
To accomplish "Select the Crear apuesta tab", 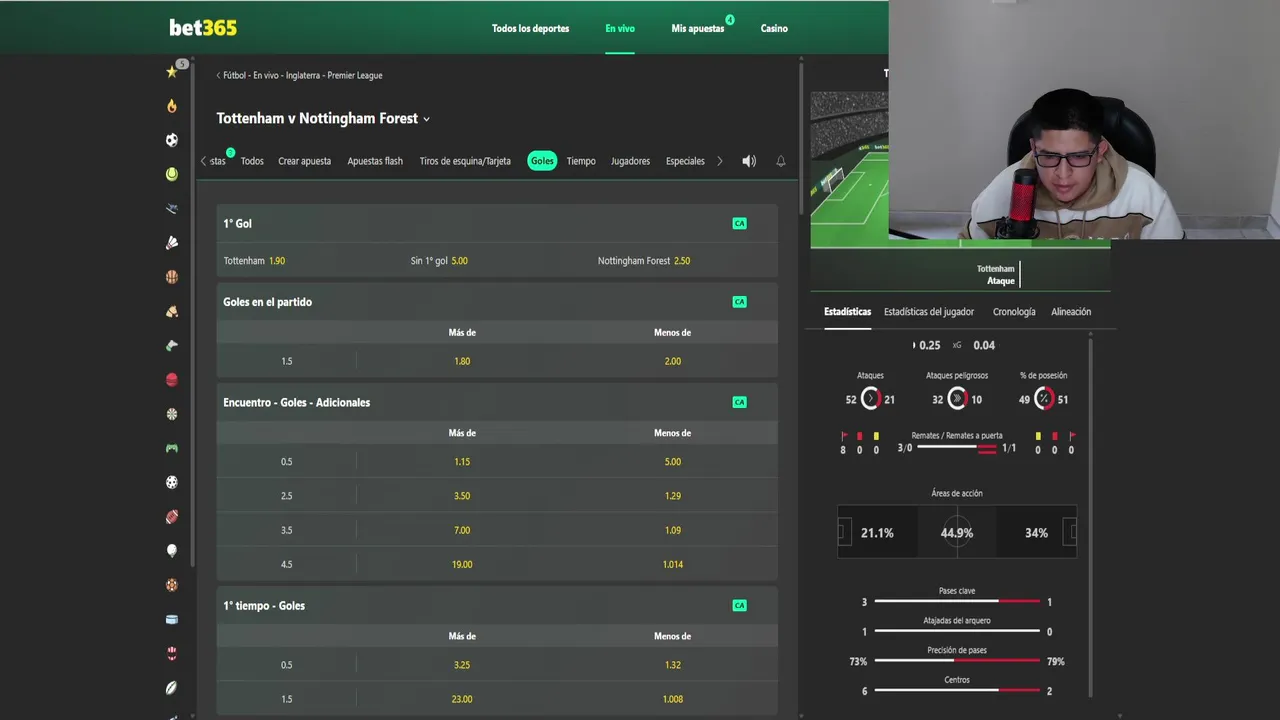I will (x=304, y=161).
